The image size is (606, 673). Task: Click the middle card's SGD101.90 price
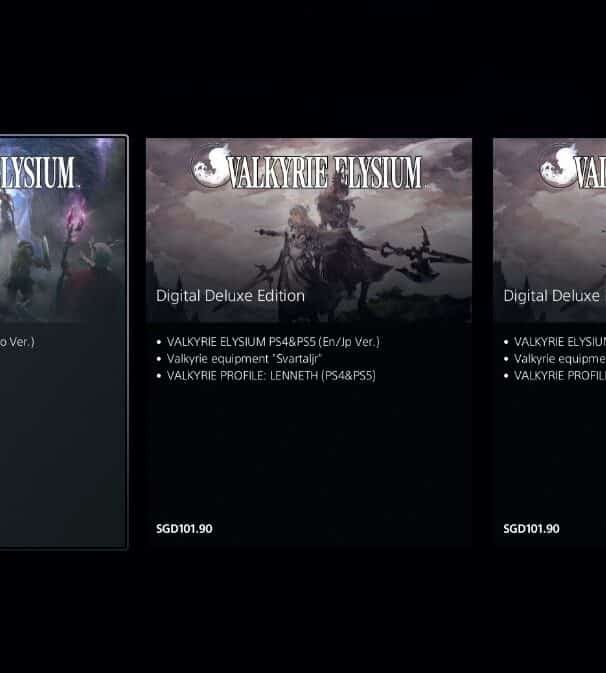pos(184,529)
